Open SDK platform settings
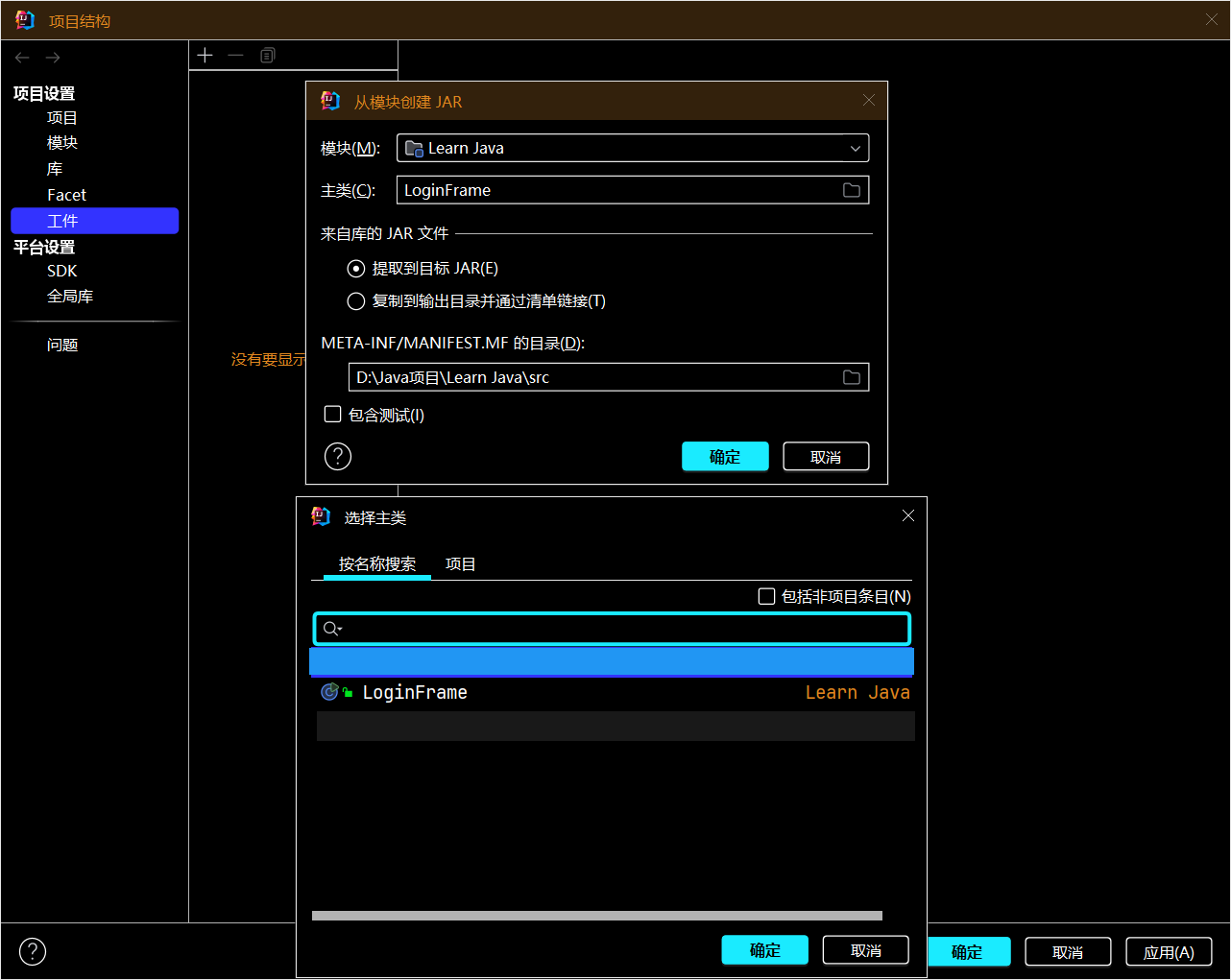This screenshot has width=1231, height=980. click(61, 271)
